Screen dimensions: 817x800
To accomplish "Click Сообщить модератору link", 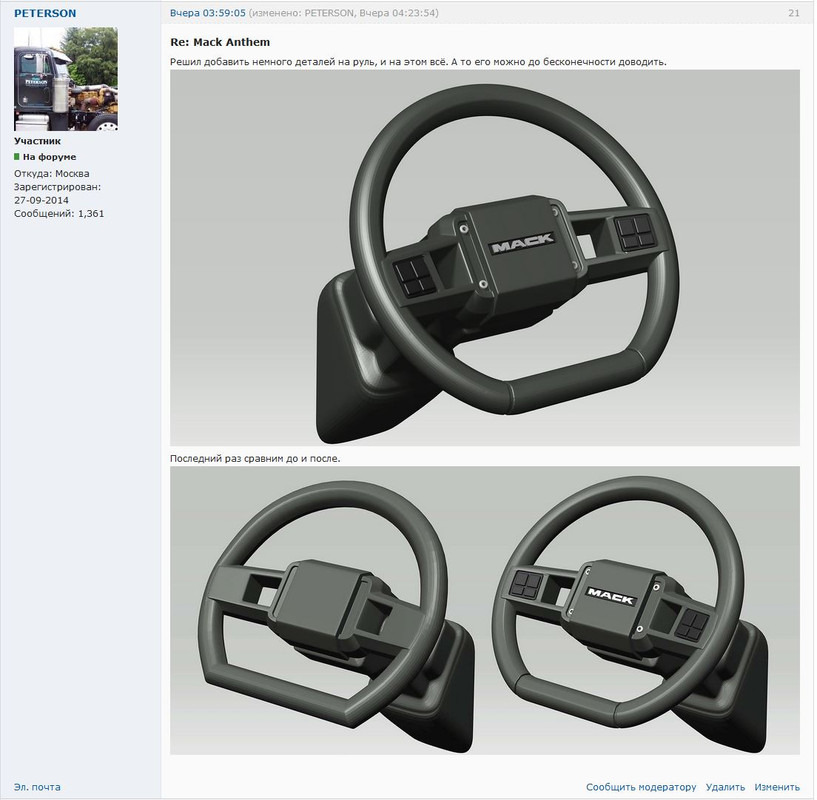I will tap(641, 787).
